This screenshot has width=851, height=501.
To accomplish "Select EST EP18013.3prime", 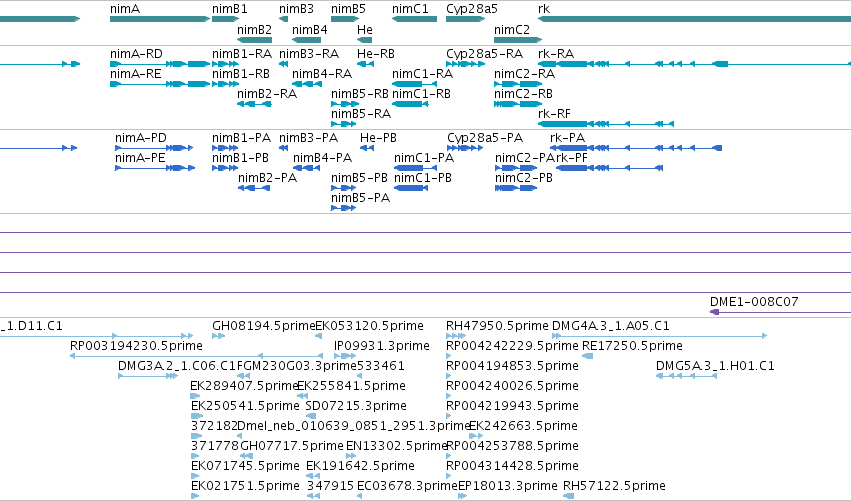I will (508, 486).
